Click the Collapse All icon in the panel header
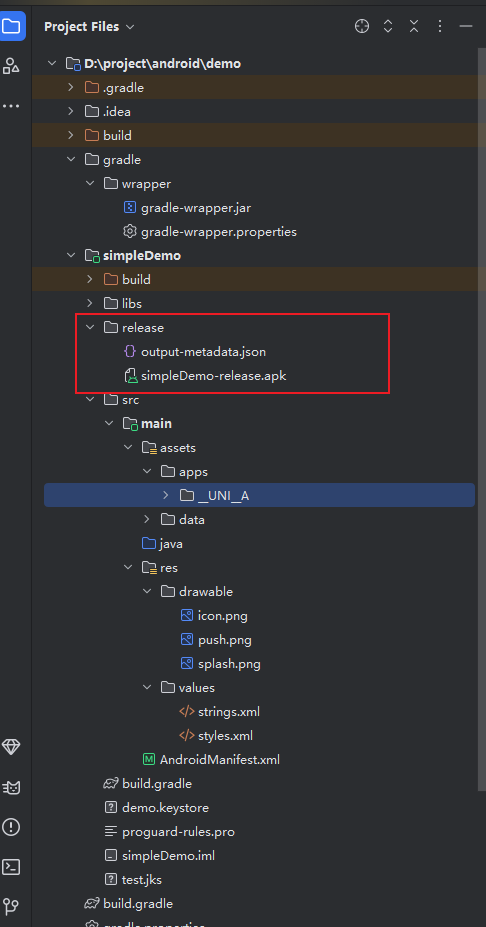486x927 pixels. 414,27
